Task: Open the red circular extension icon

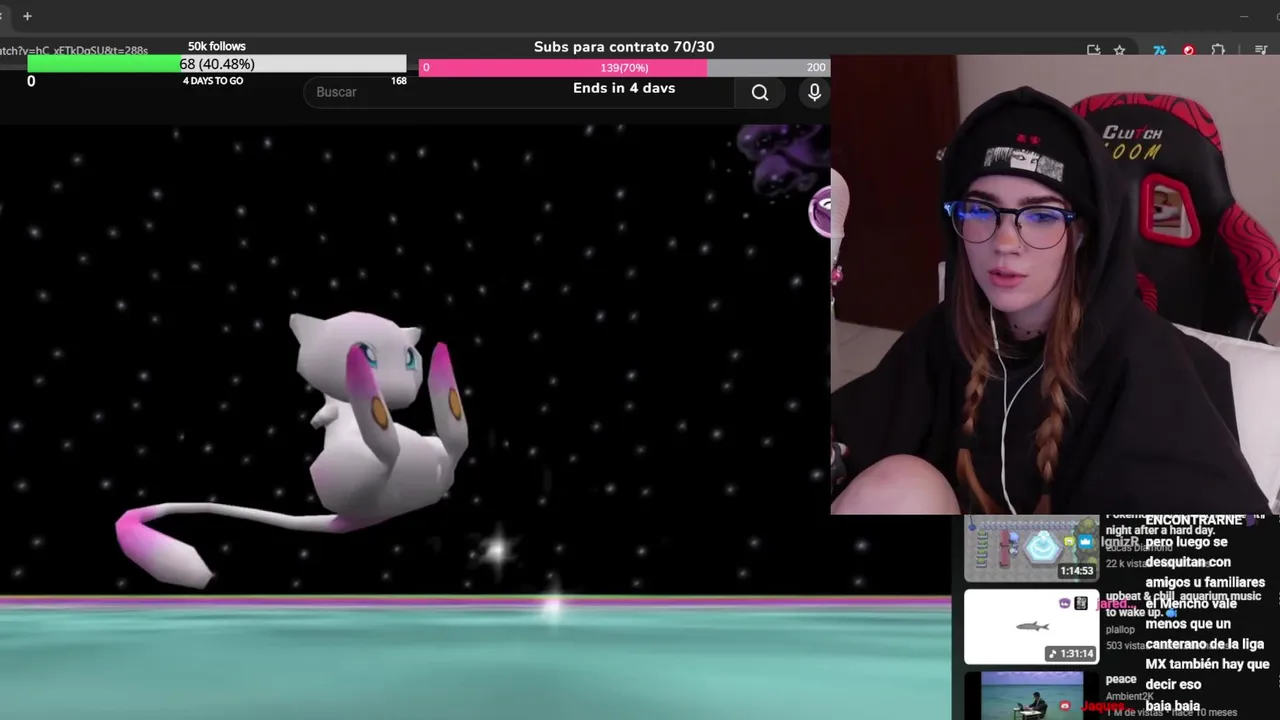Action: (x=1188, y=50)
